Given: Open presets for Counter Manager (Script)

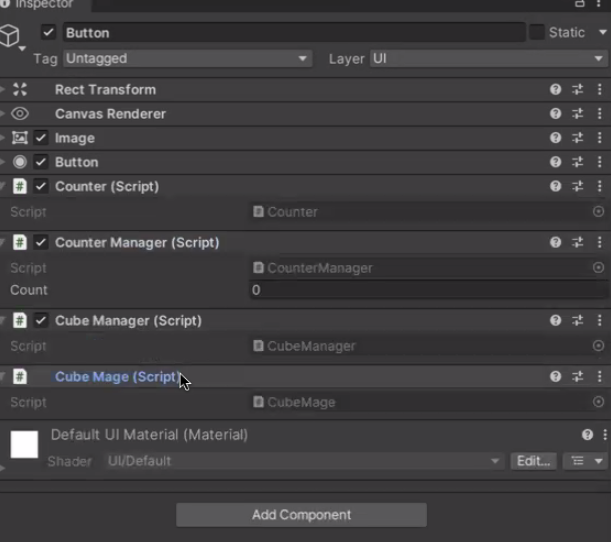Looking at the screenshot, I should tap(577, 242).
